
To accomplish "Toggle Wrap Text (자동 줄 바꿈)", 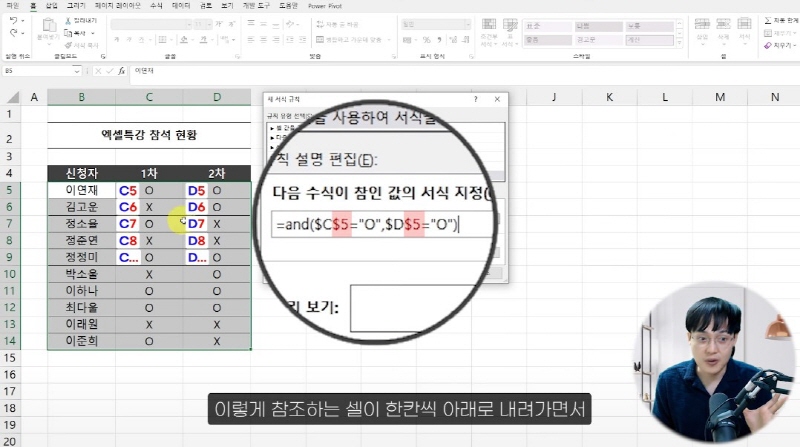I will coord(337,24).
